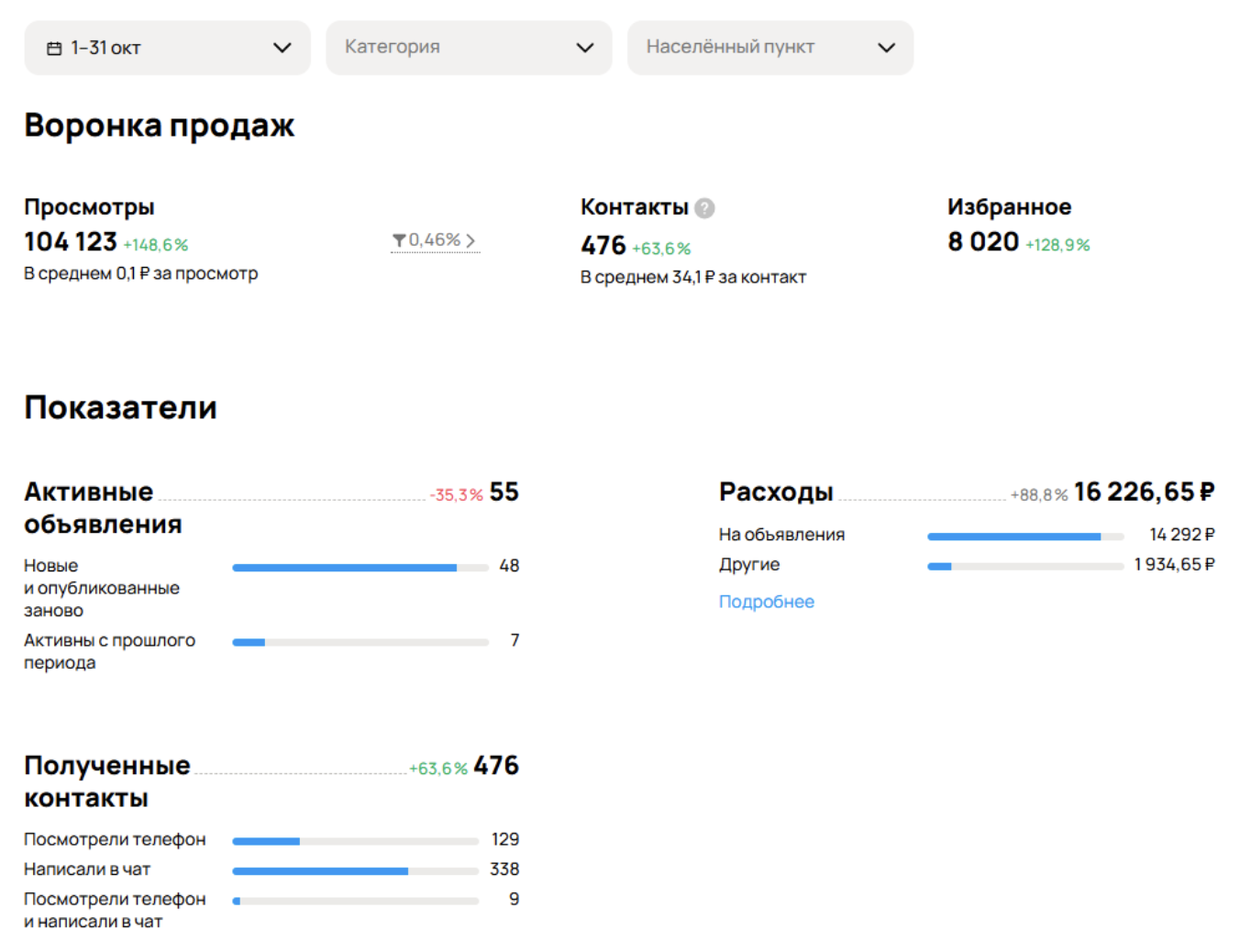Viewport: 1251px width, 952px height.
Task: Click the Другие expenses bar
Action: [x=1024, y=567]
